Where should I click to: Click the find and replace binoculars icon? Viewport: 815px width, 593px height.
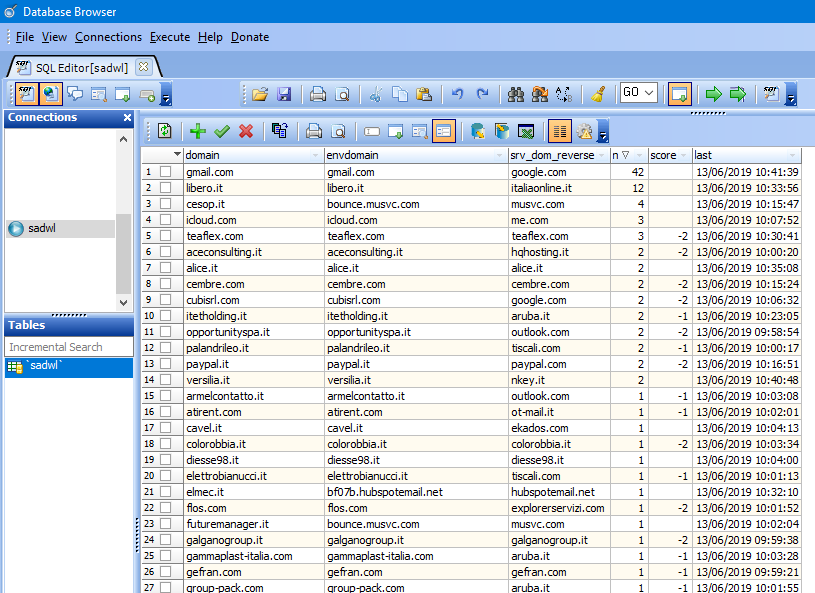[x=540, y=94]
